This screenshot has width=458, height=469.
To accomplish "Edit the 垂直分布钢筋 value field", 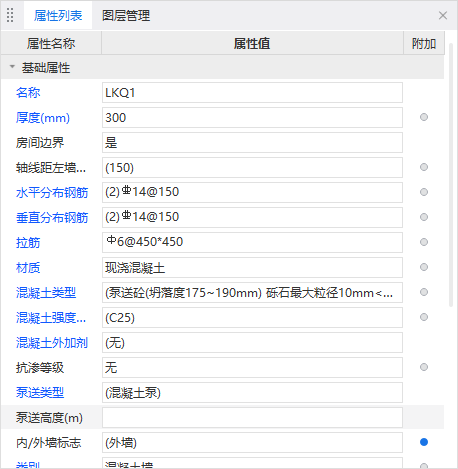I will pyautogui.click(x=252, y=218).
